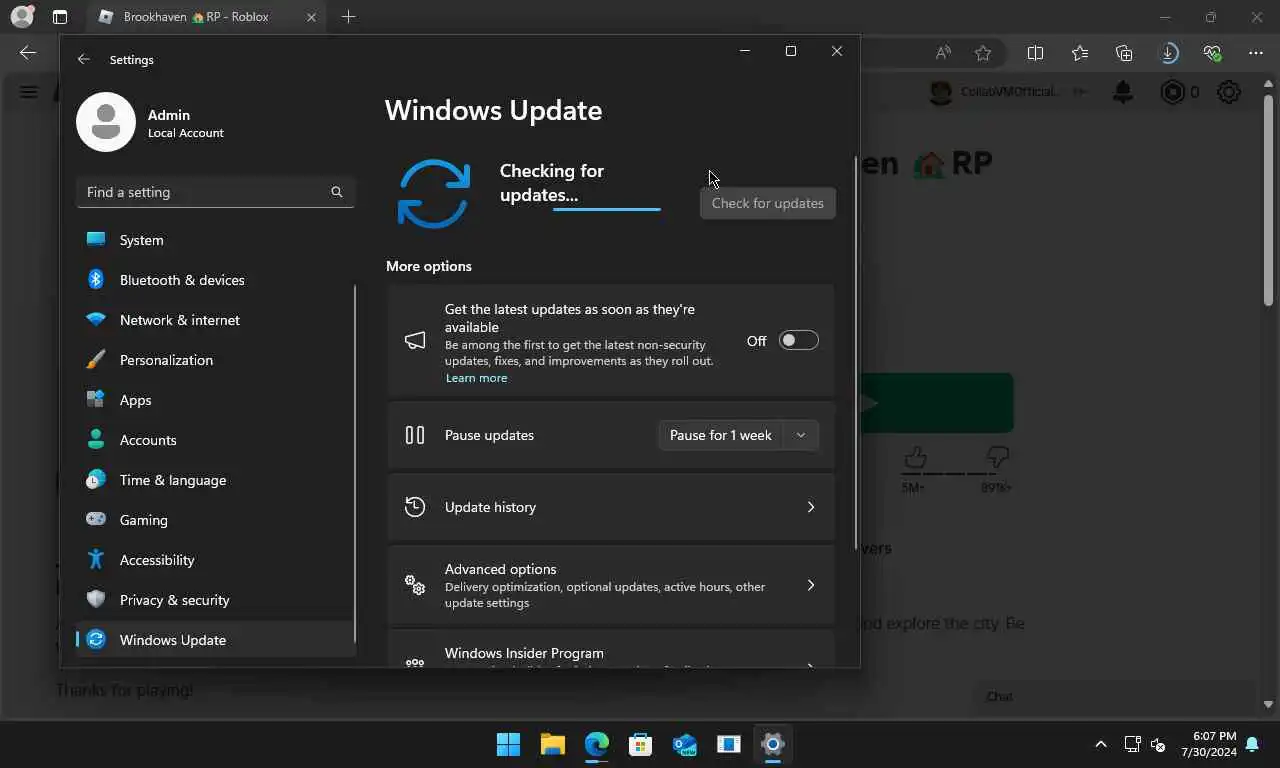Image resolution: width=1280 pixels, height=768 pixels.
Task: Open Edge browser essentials heart icon
Action: pos(1212,53)
